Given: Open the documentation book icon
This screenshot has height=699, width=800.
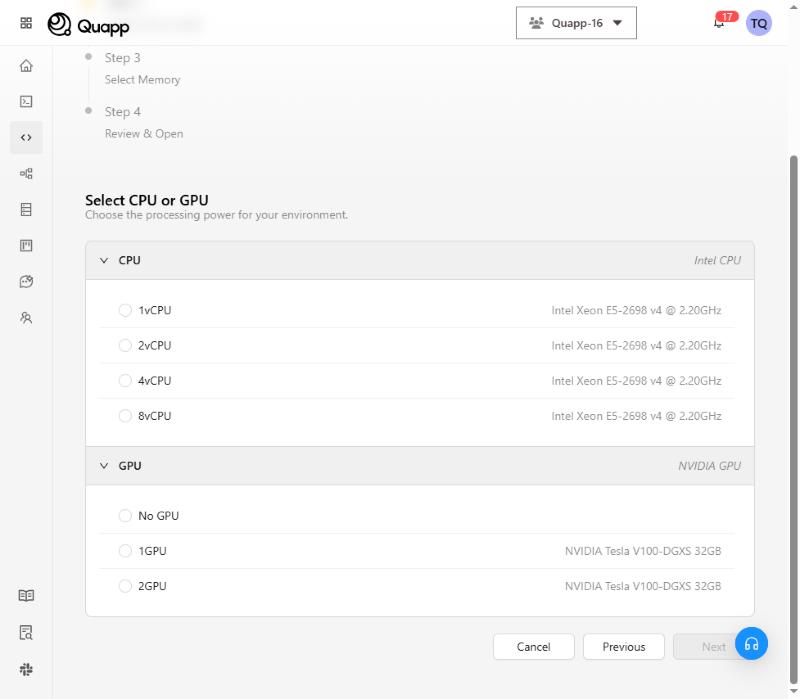Looking at the screenshot, I should tap(26, 595).
